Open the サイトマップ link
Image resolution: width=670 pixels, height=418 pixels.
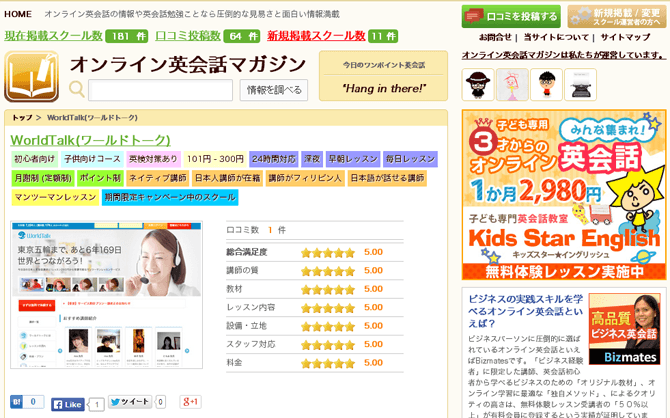[x=625, y=37]
